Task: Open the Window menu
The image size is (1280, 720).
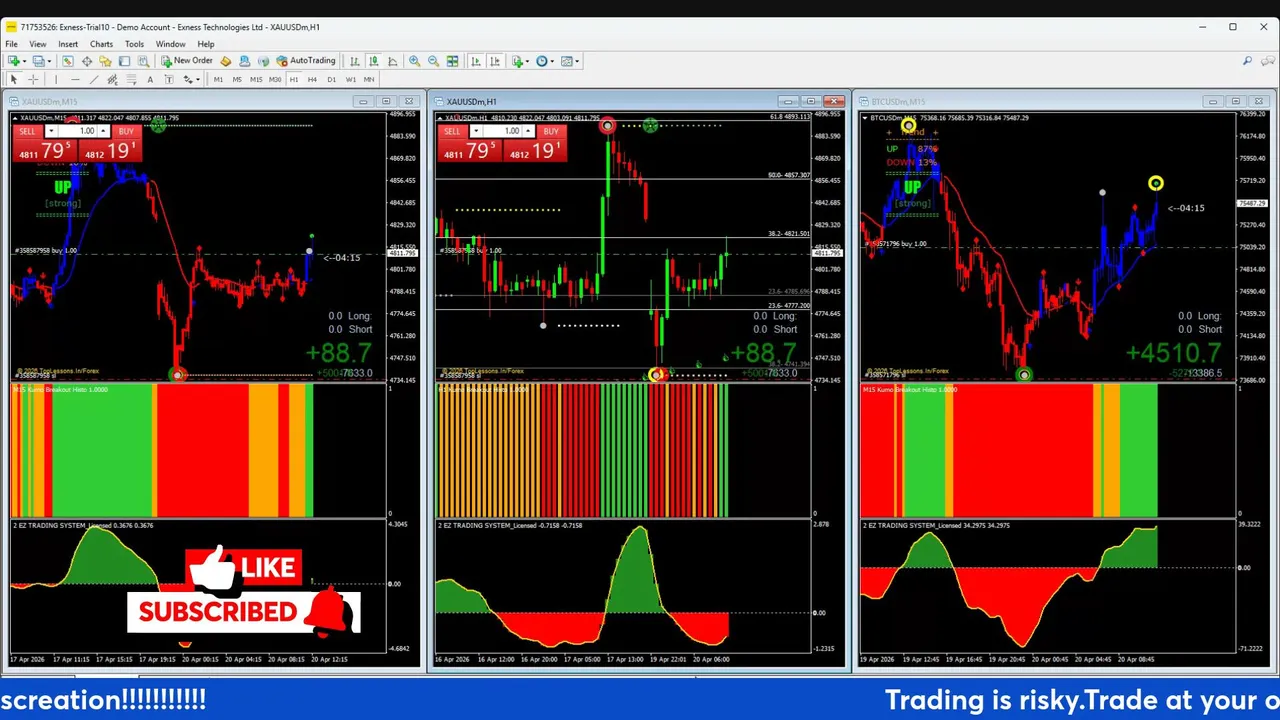Action: pyautogui.click(x=170, y=44)
